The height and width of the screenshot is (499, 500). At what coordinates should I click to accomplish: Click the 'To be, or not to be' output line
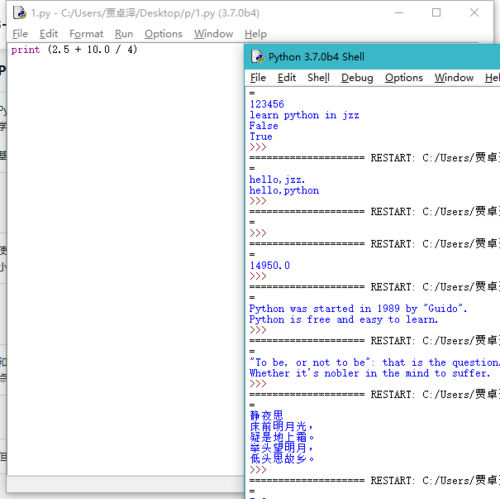coord(375,362)
